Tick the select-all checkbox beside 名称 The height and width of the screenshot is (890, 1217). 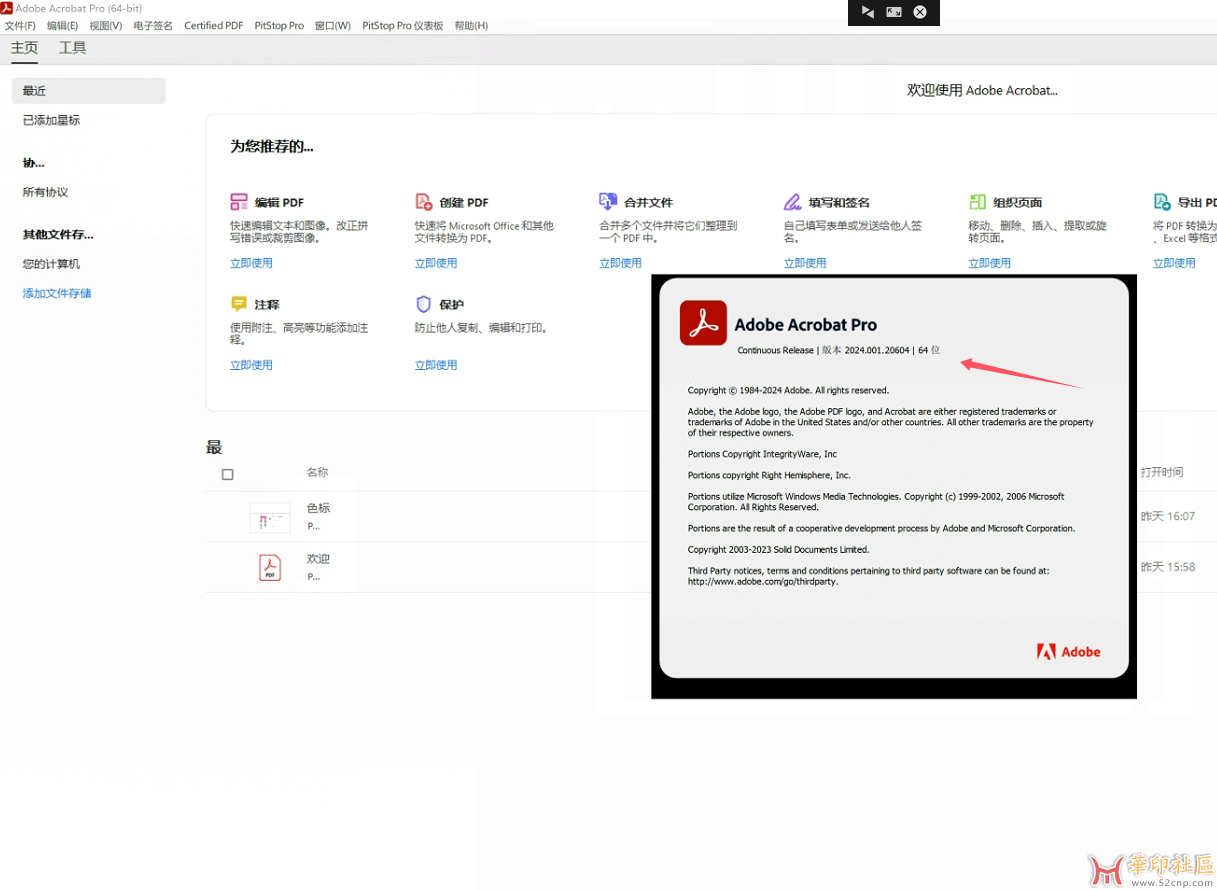pos(228,474)
